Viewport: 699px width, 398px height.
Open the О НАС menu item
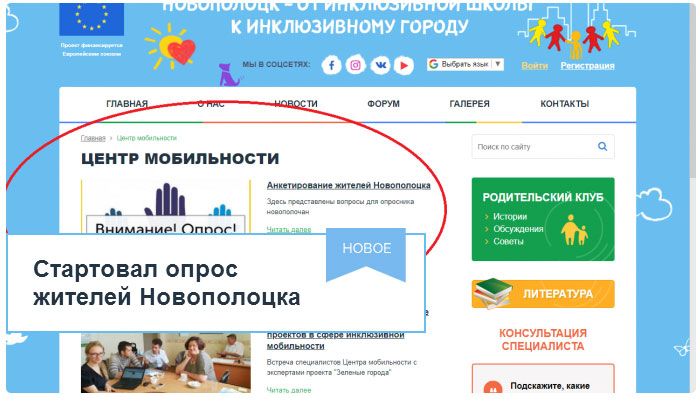pos(211,104)
